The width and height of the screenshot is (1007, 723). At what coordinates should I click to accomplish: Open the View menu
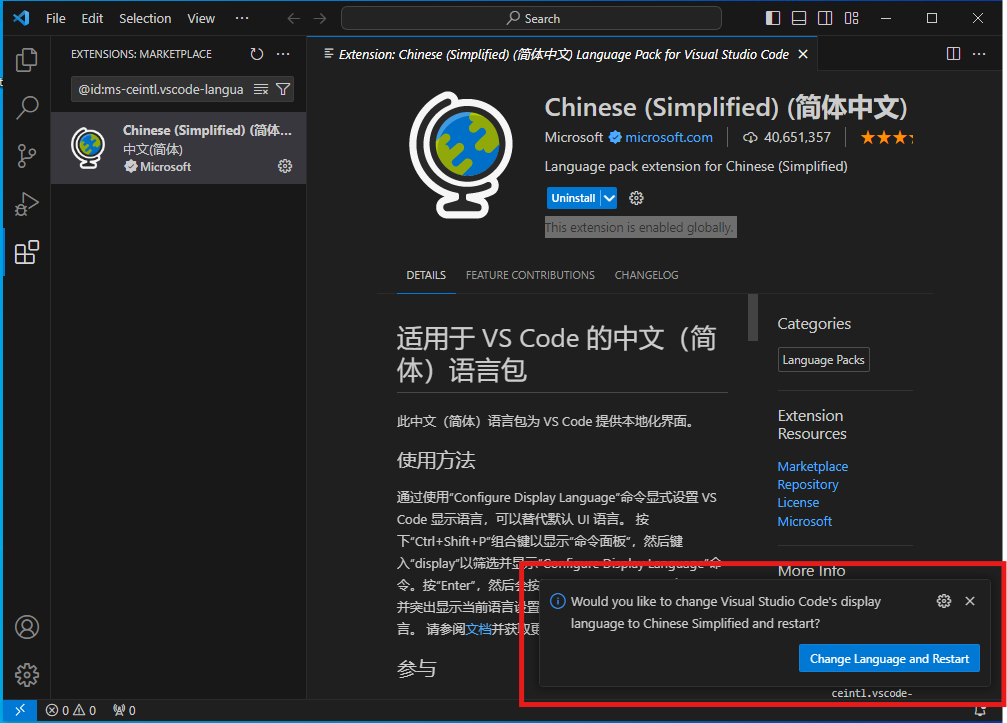click(x=201, y=19)
